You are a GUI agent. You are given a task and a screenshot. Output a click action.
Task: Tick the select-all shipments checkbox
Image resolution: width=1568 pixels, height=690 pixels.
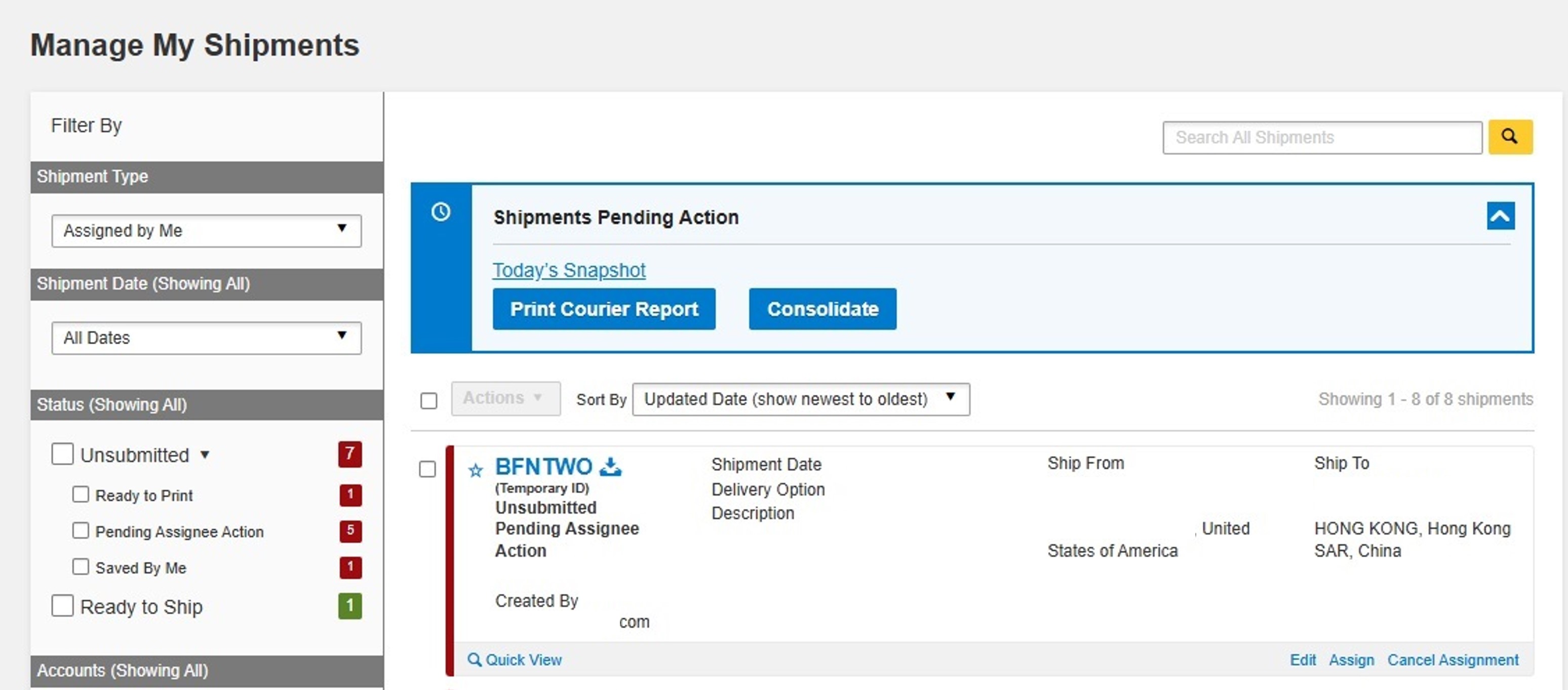[x=428, y=400]
